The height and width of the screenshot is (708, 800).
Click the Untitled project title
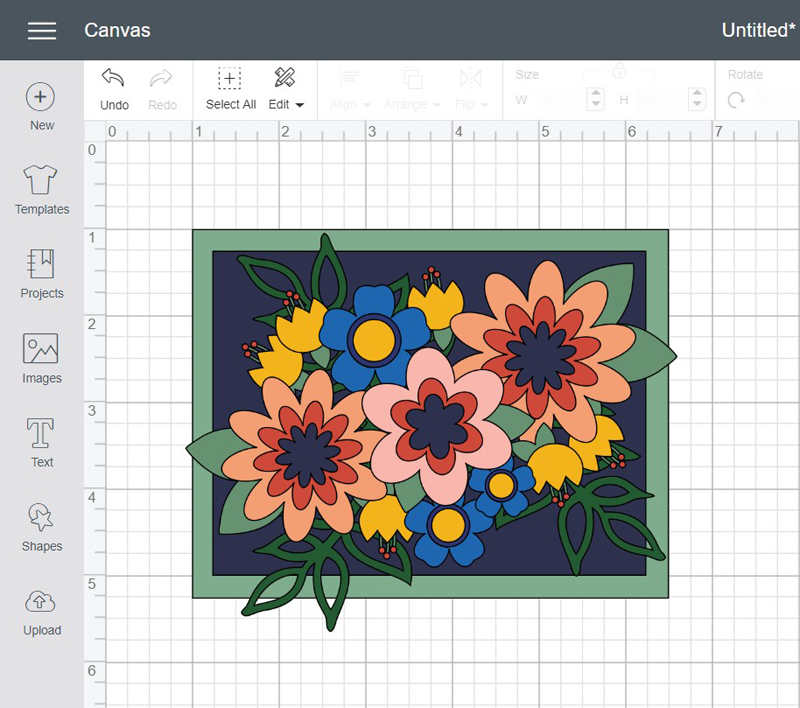point(757,30)
